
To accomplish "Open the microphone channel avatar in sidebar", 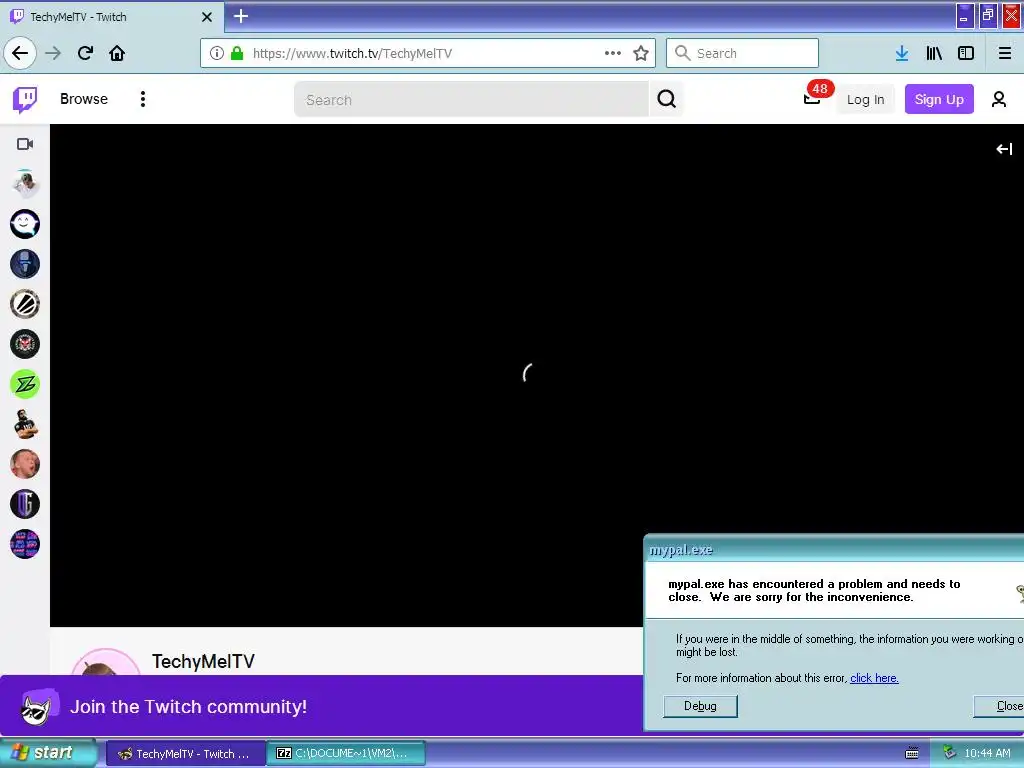I will tap(25, 264).
